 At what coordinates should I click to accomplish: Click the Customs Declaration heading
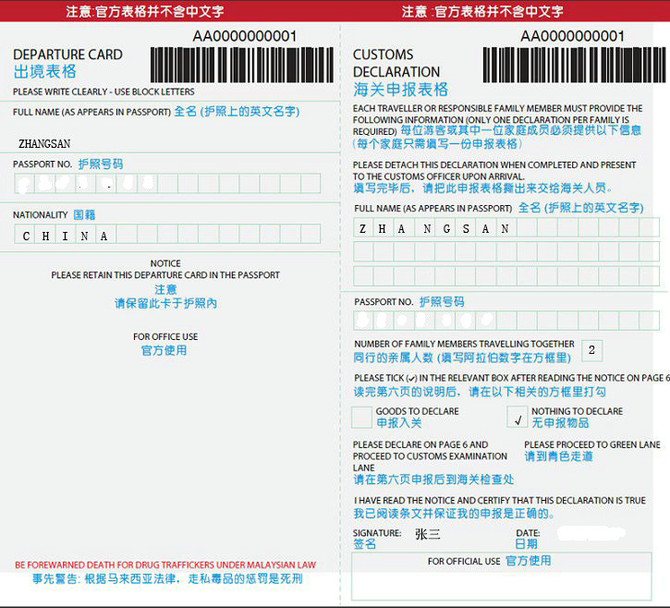point(396,63)
